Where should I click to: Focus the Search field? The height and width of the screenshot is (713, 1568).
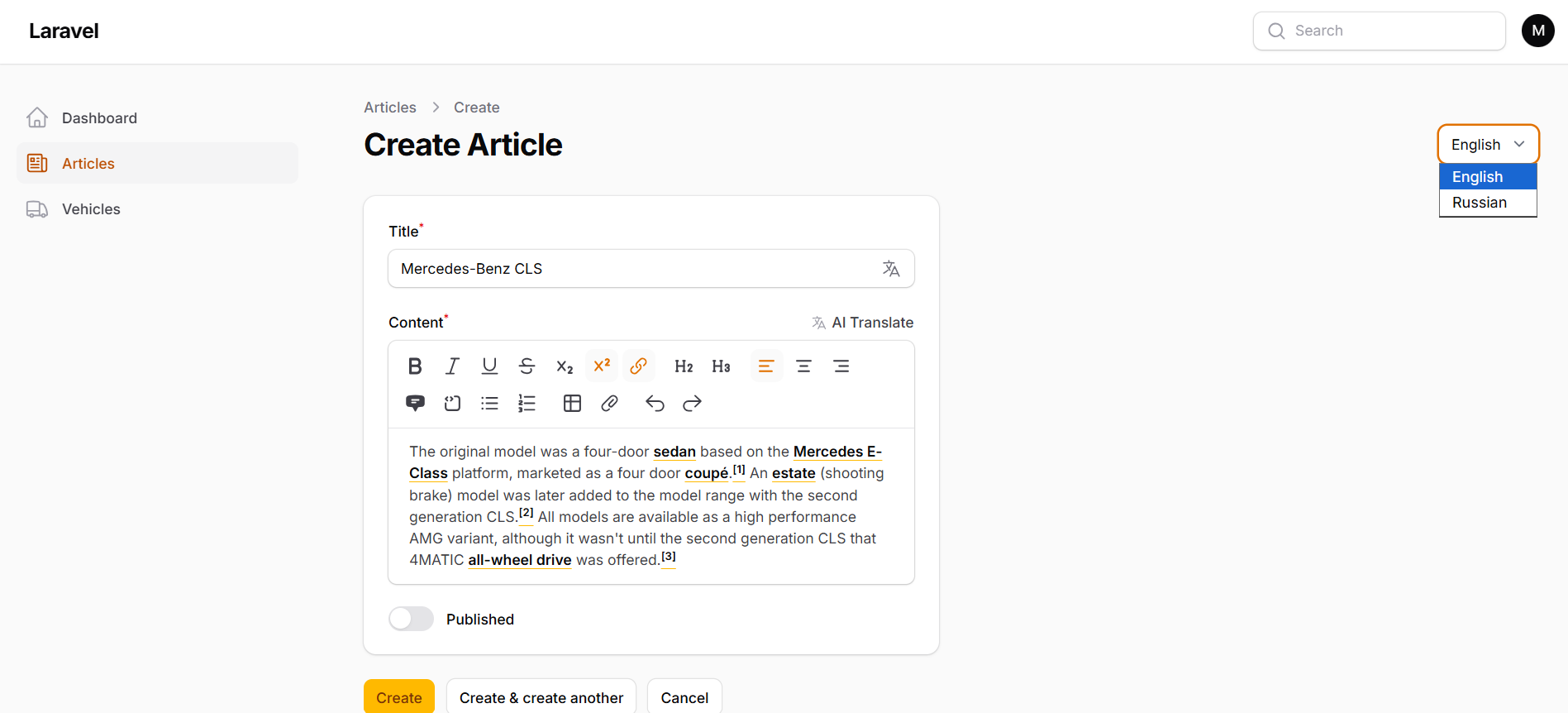1380,31
